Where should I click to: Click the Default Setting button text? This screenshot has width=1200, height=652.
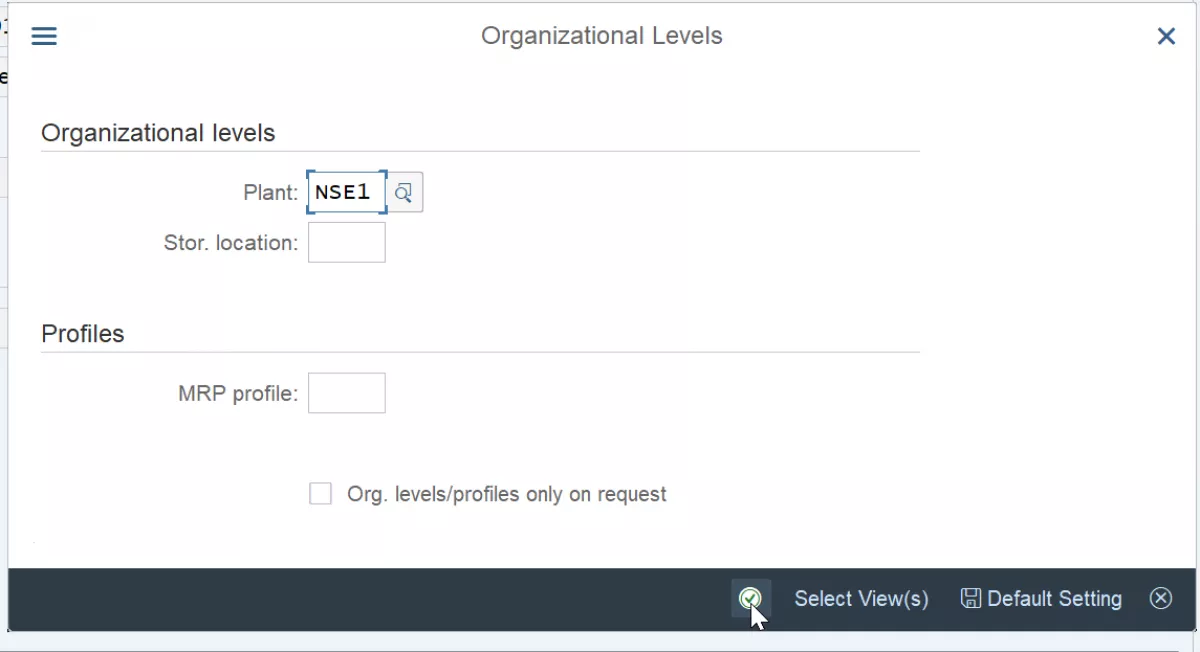click(1054, 598)
